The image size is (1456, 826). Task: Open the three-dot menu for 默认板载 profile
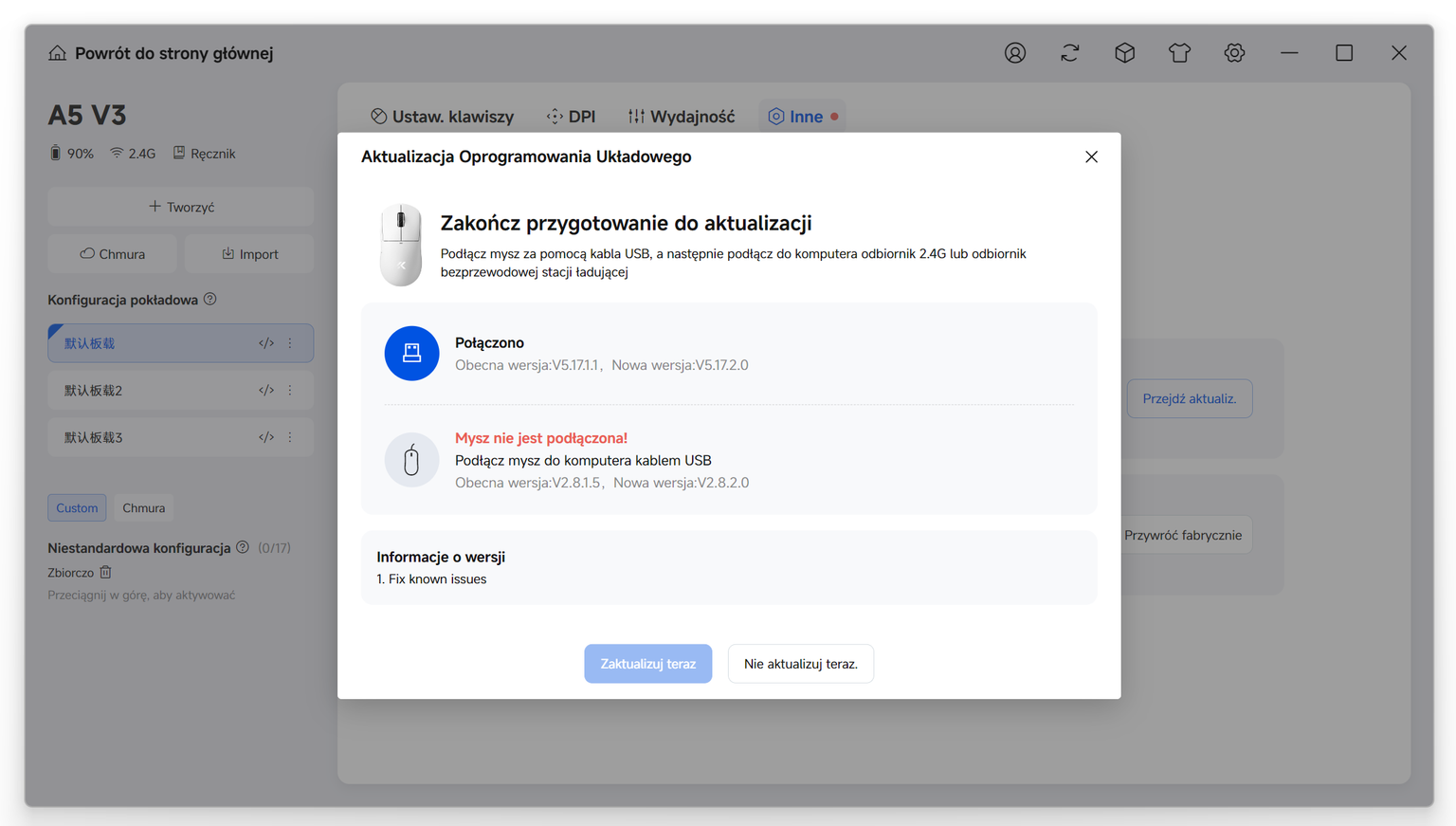[x=290, y=343]
